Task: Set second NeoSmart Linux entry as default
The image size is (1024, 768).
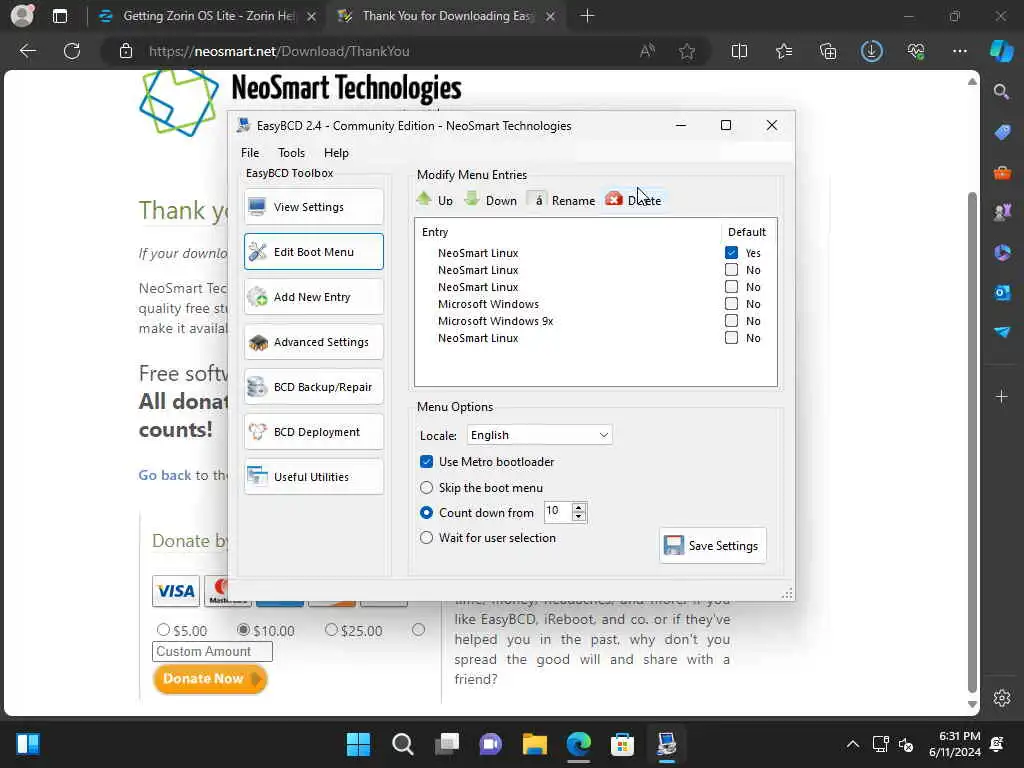Action: 731,270
